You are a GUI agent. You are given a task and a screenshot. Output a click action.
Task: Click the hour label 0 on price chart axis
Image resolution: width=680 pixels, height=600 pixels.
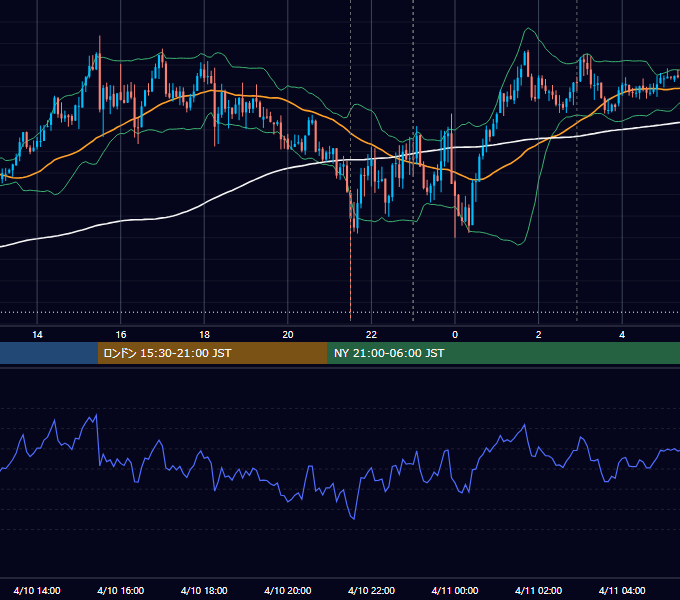(x=455, y=335)
